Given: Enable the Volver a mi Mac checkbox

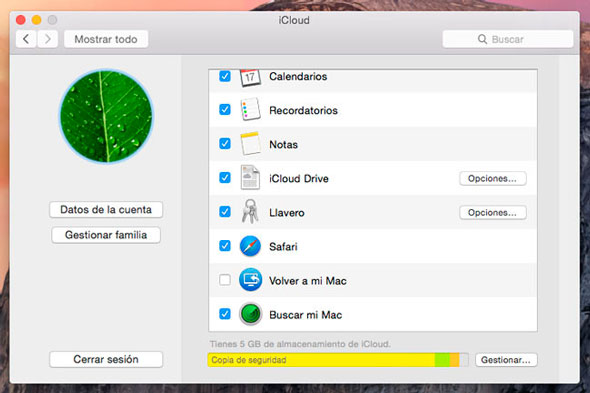Looking at the screenshot, I should 225,280.
